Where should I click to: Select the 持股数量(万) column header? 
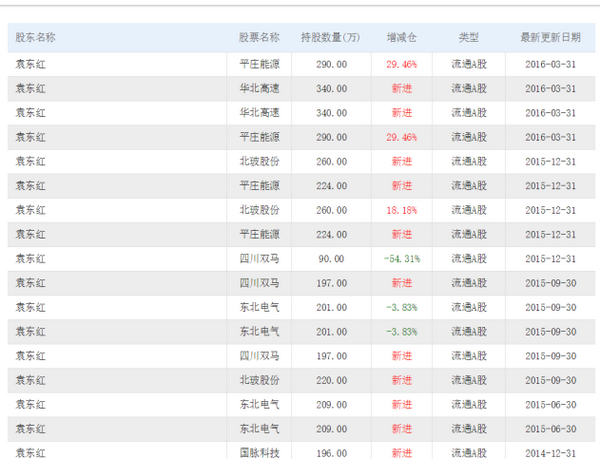[330, 37]
